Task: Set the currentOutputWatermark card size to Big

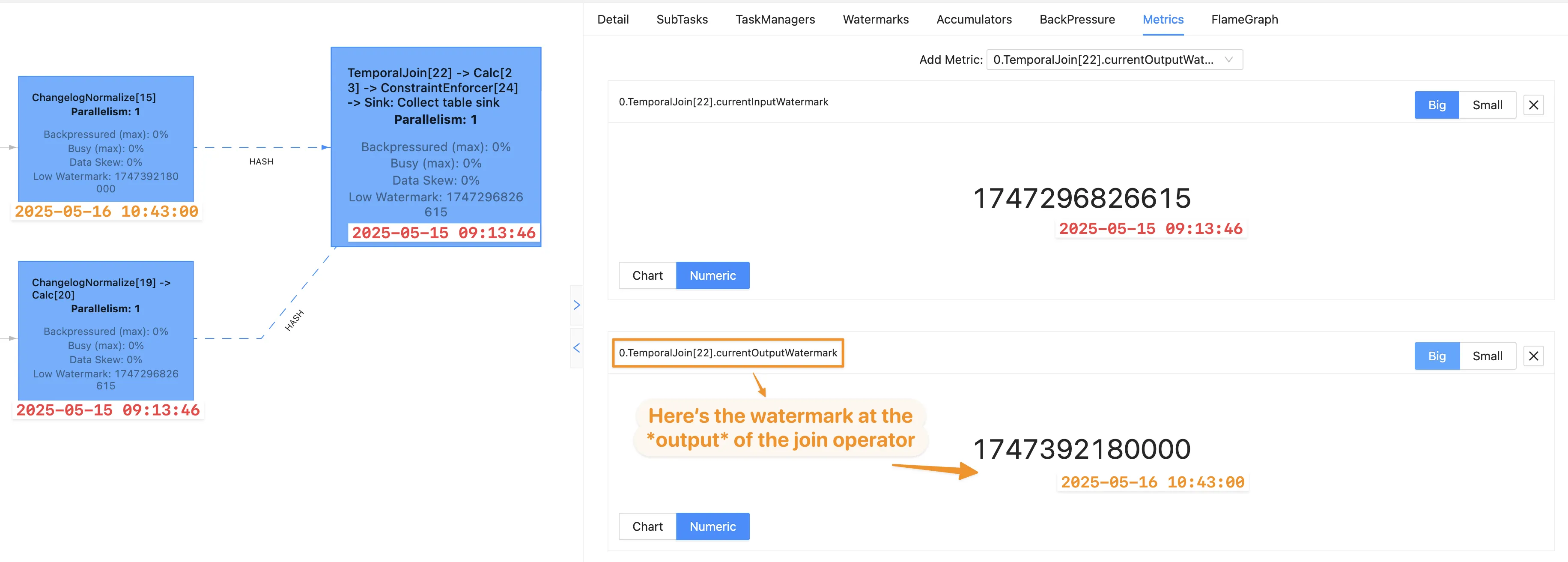Action: pyautogui.click(x=1437, y=356)
